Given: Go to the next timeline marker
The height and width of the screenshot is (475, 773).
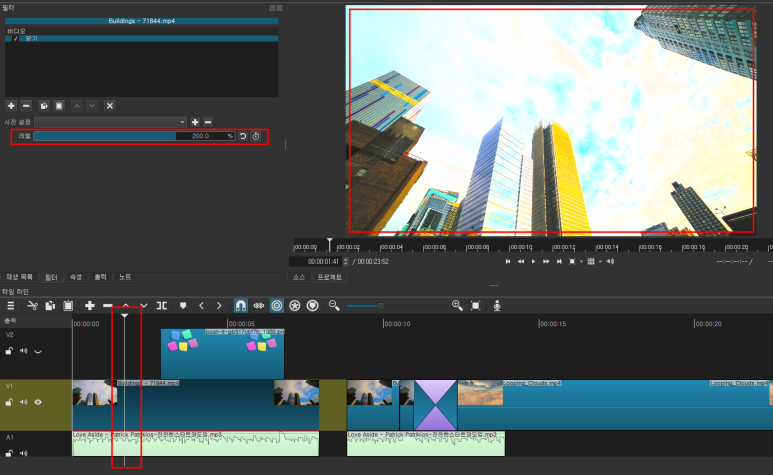Looking at the screenshot, I should pyautogui.click(x=219, y=306).
